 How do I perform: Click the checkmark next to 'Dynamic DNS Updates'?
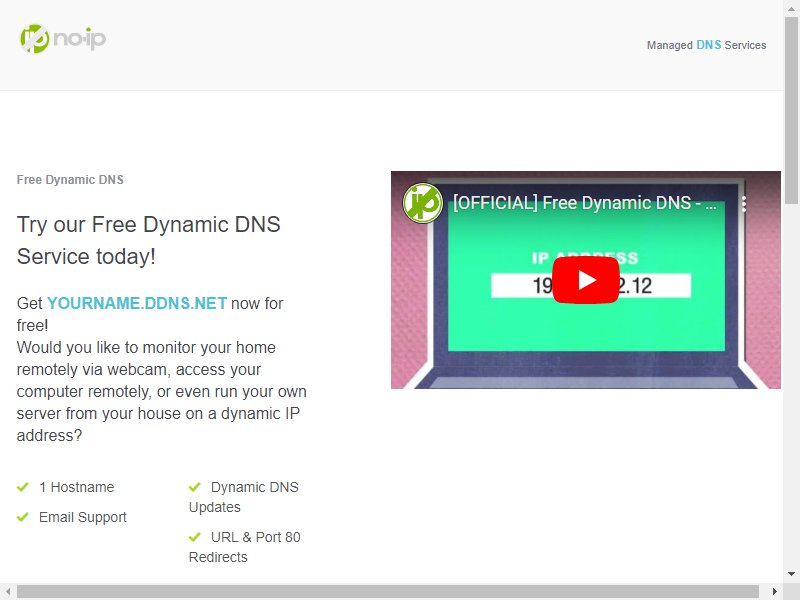195,487
